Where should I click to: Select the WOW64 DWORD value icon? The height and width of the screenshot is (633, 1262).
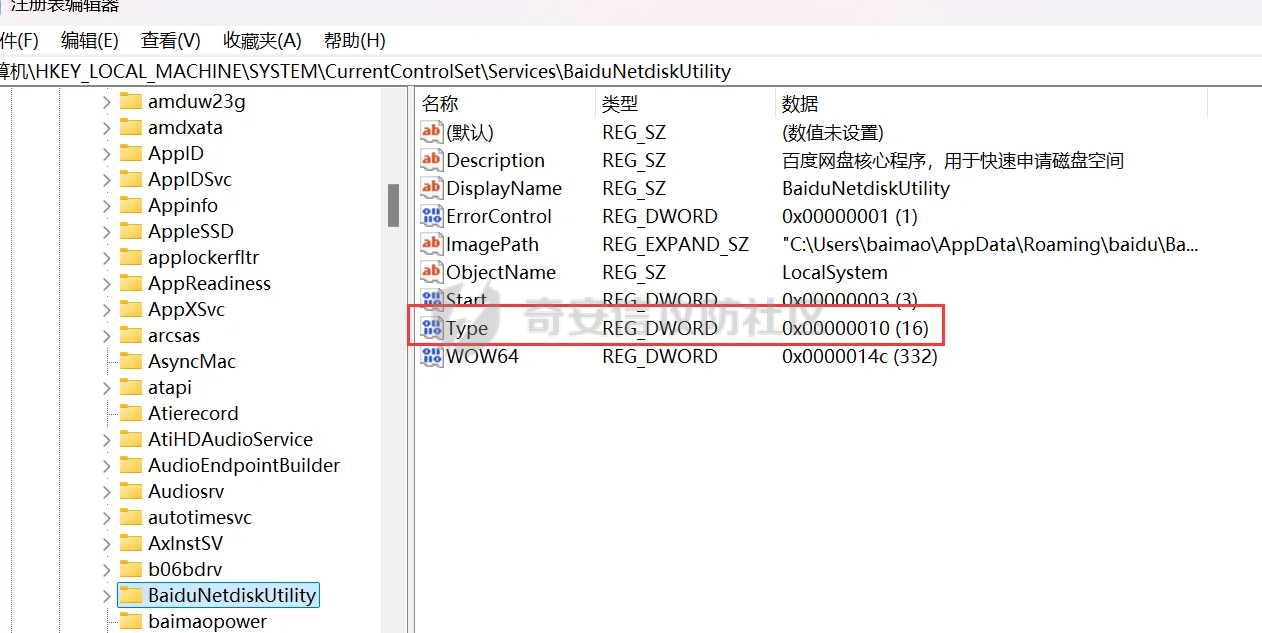click(x=431, y=356)
